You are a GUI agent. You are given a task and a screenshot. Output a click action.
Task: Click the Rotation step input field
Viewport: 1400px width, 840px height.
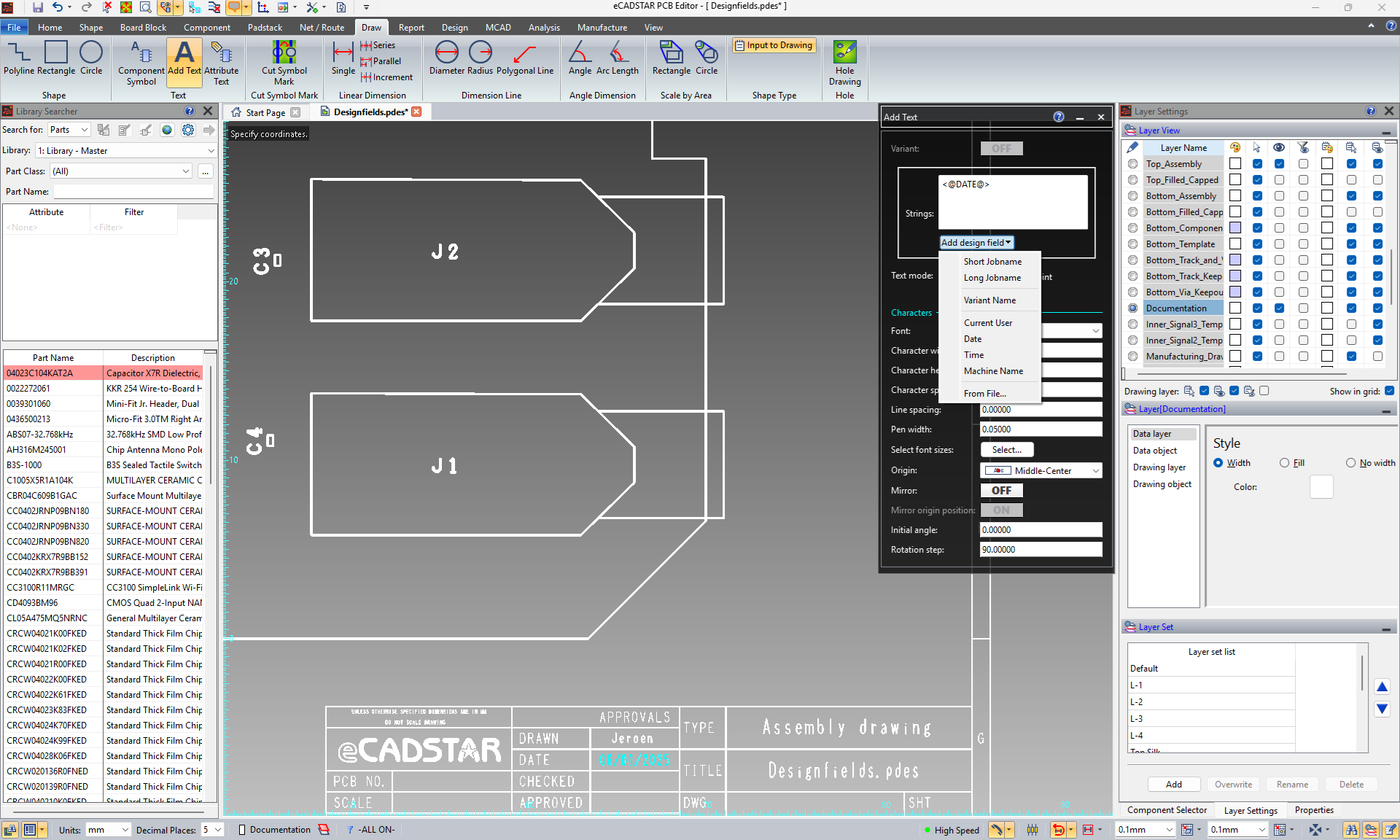pyautogui.click(x=1041, y=550)
